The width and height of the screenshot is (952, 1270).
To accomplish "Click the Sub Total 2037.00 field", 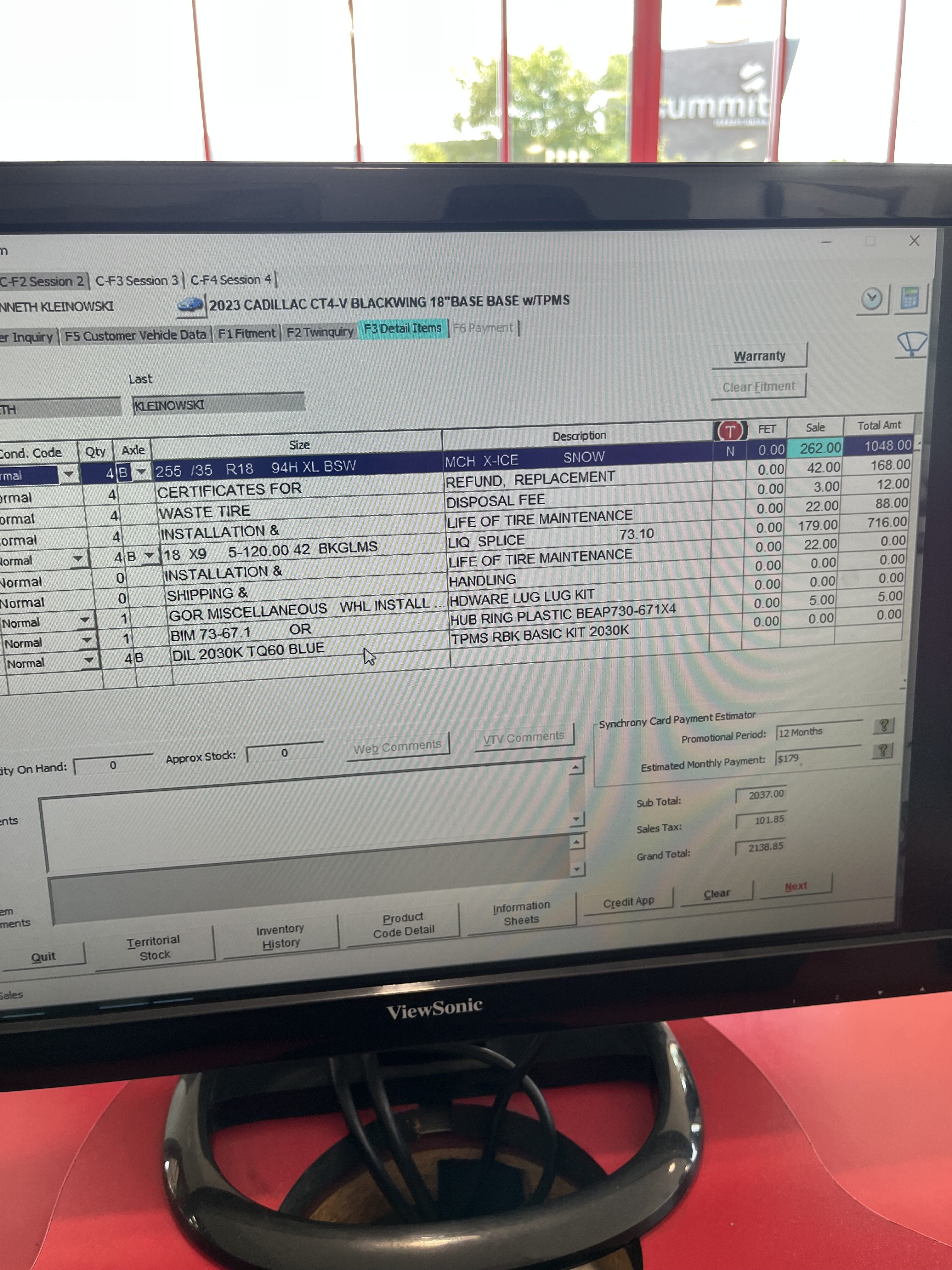I will (761, 795).
